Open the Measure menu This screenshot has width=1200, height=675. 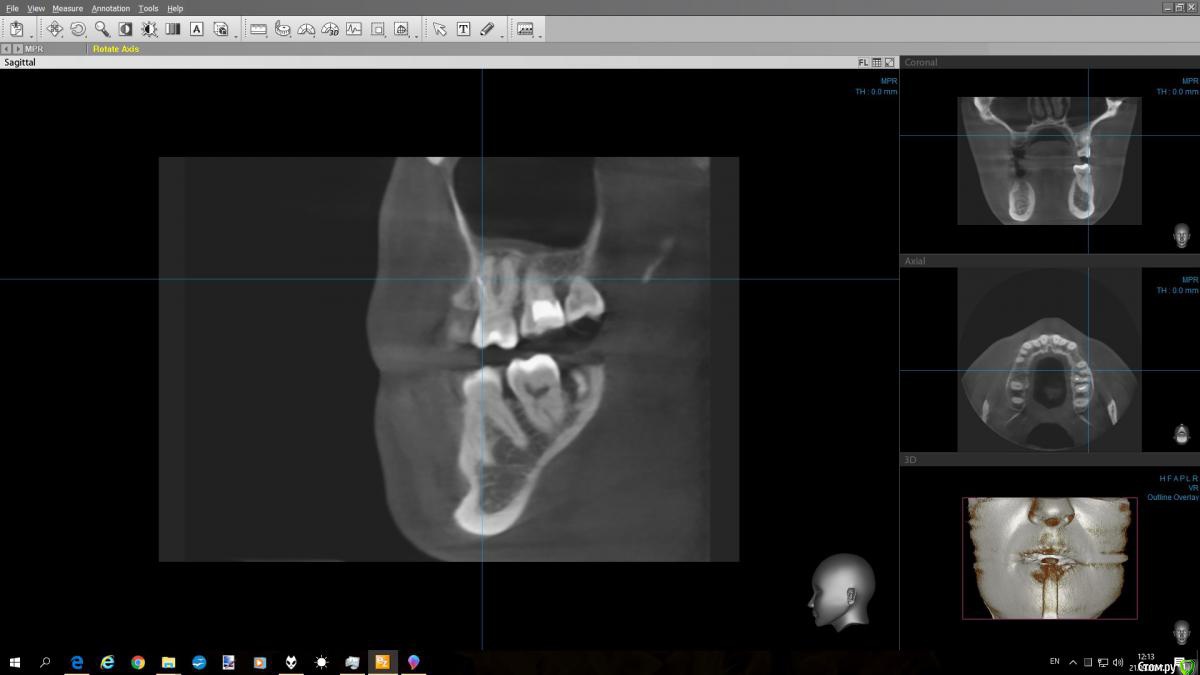point(67,8)
